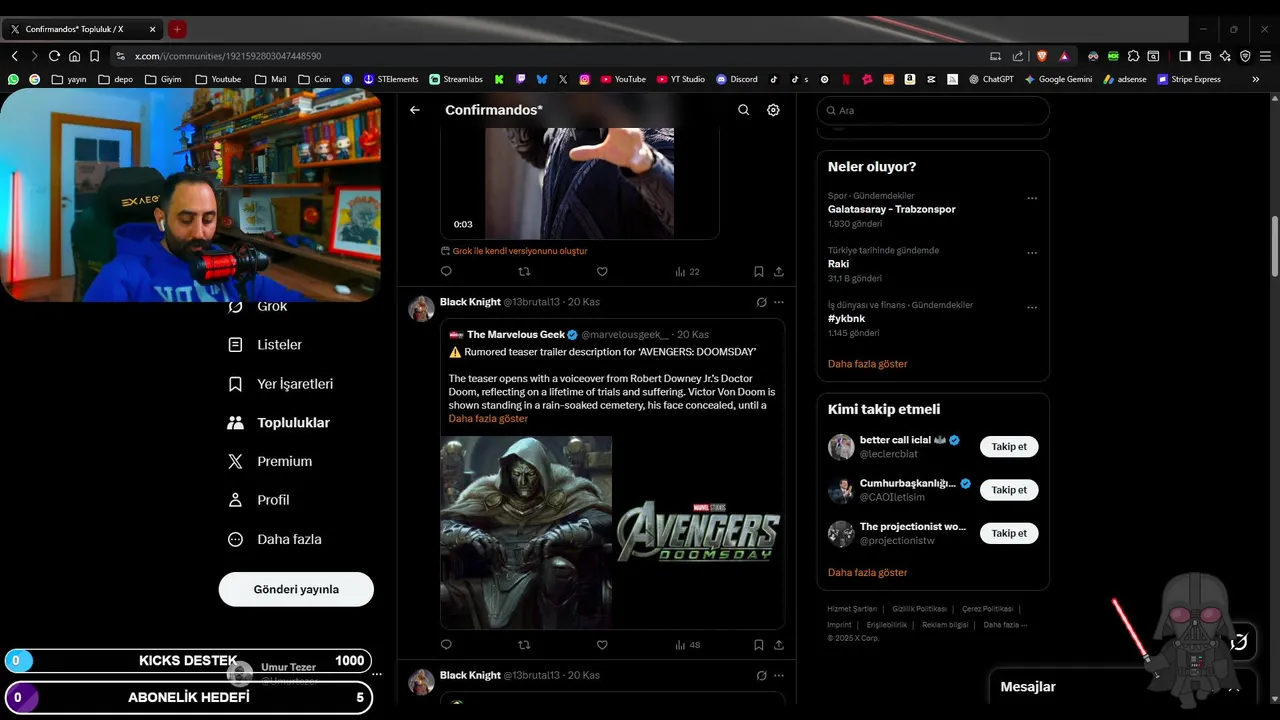Like the video post with 22 views

tap(602, 271)
